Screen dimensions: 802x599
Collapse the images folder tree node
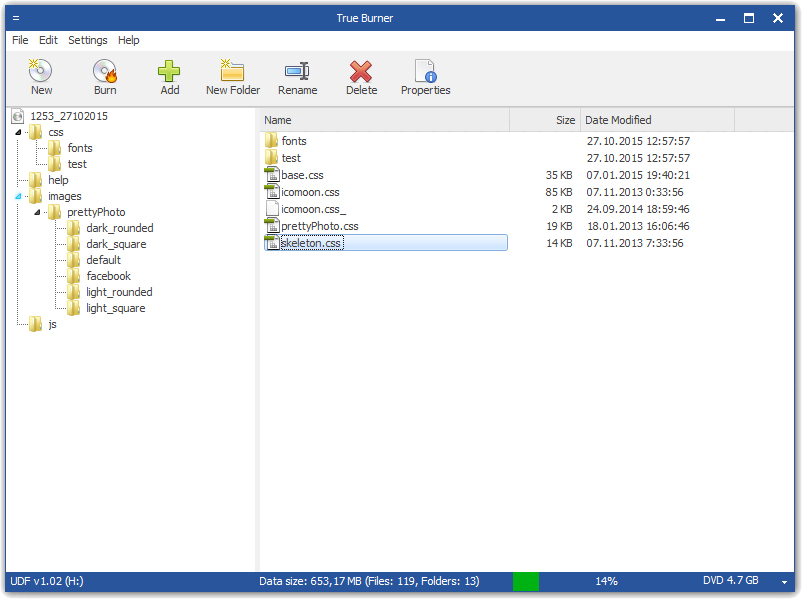18,196
